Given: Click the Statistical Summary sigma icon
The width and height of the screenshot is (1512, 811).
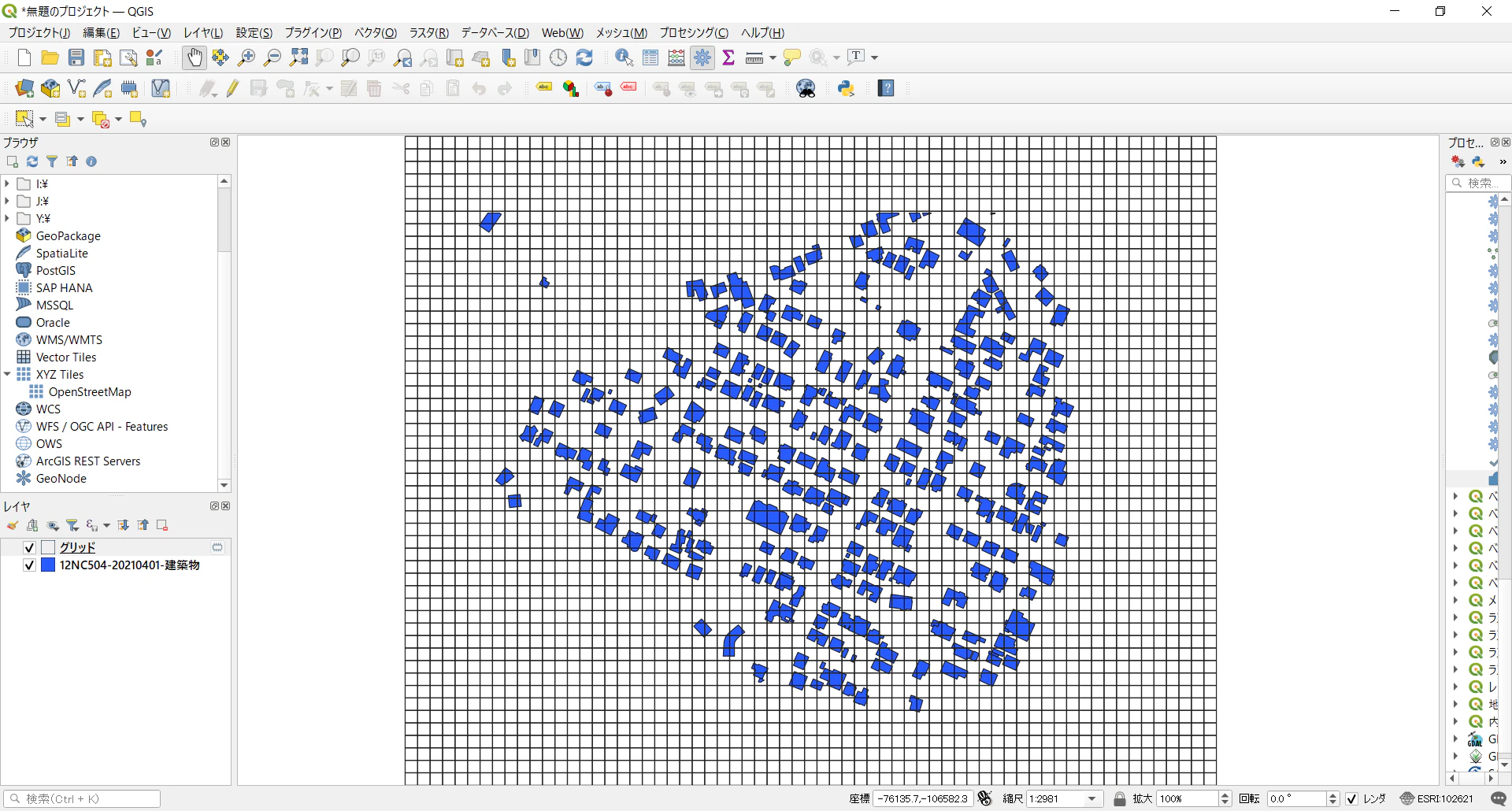Looking at the screenshot, I should pyautogui.click(x=728, y=57).
